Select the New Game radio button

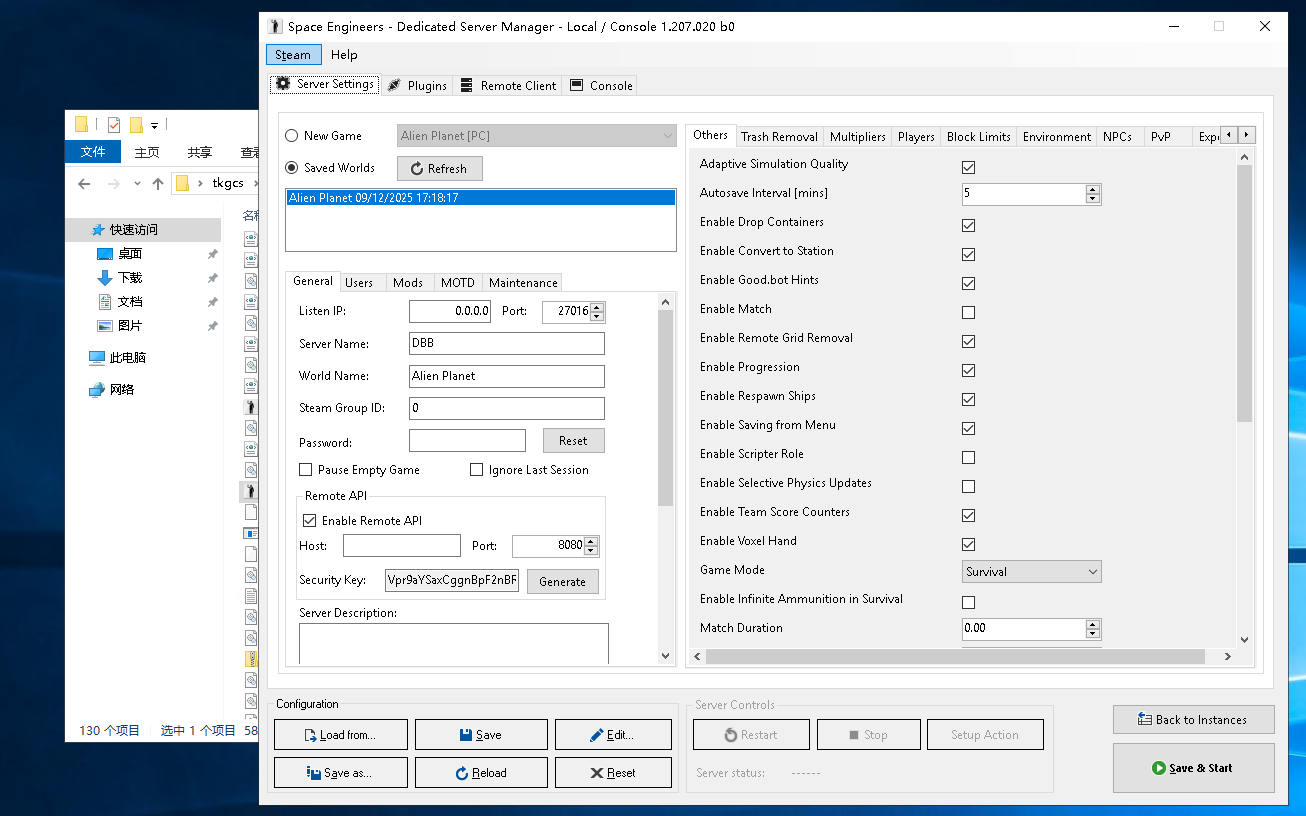click(x=292, y=136)
